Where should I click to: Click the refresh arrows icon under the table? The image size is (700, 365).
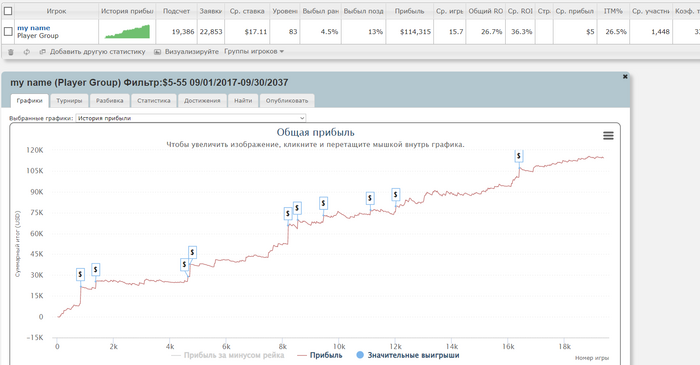(27, 52)
